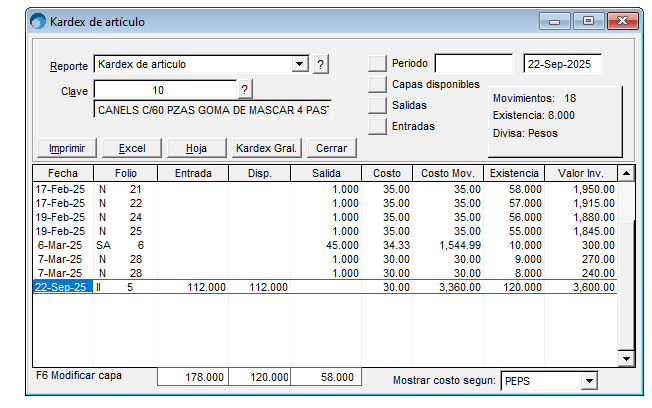Toggle the Periodo checkbox
This screenshot has width=652, height=408.
pyautogui.click(x=376, y=64)
